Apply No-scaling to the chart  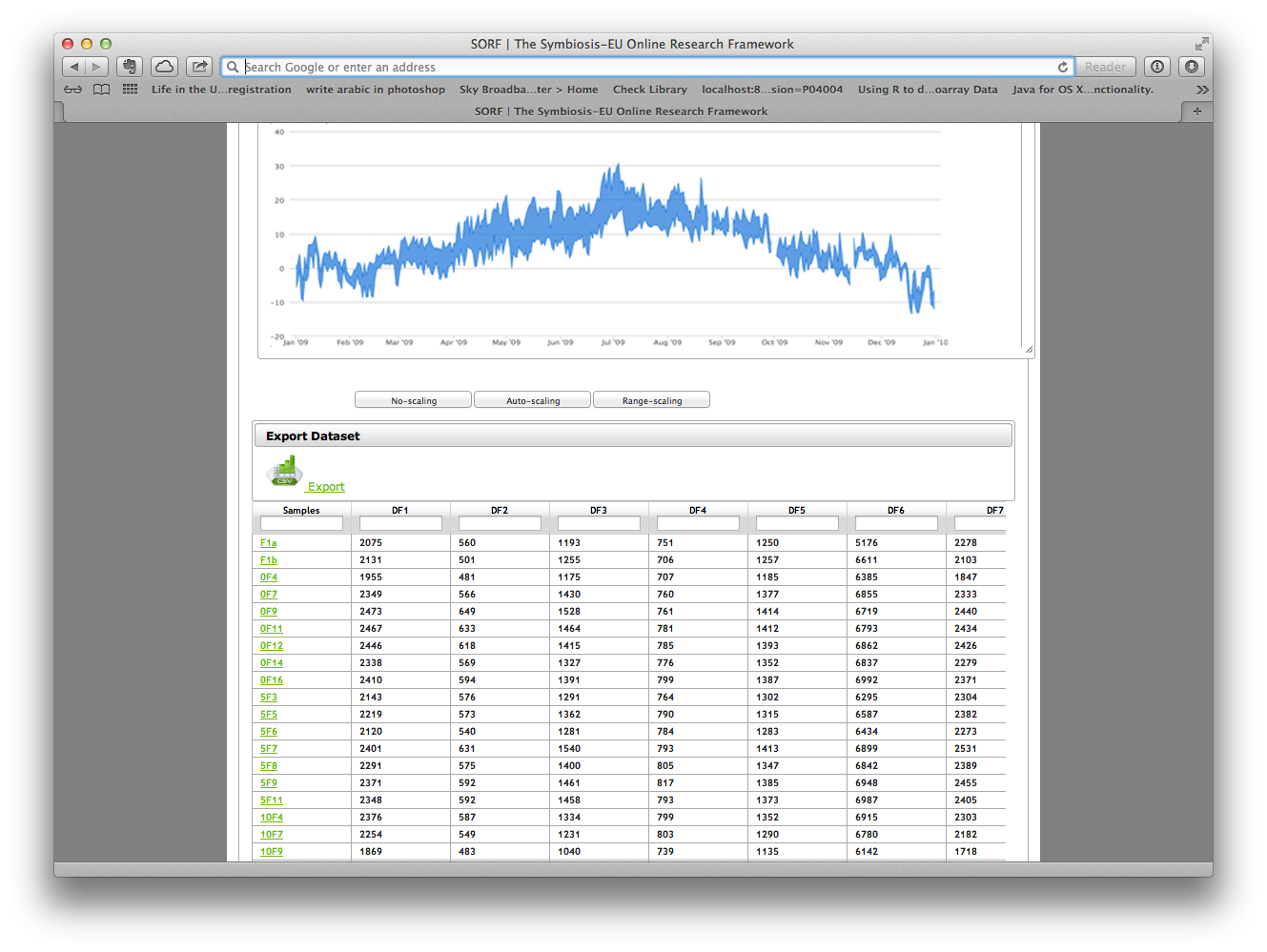pos(414,400)
